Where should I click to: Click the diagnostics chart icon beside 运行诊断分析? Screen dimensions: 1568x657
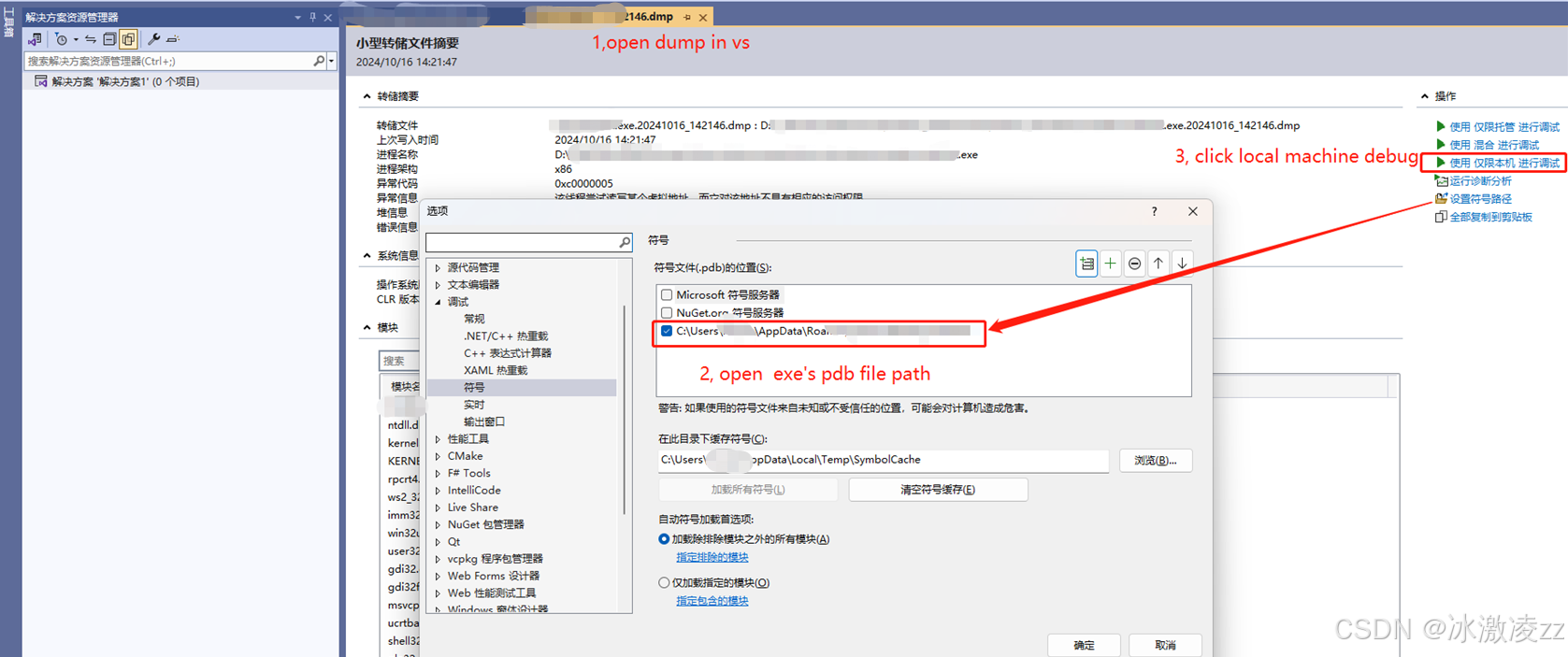(x=1441, y=180)
